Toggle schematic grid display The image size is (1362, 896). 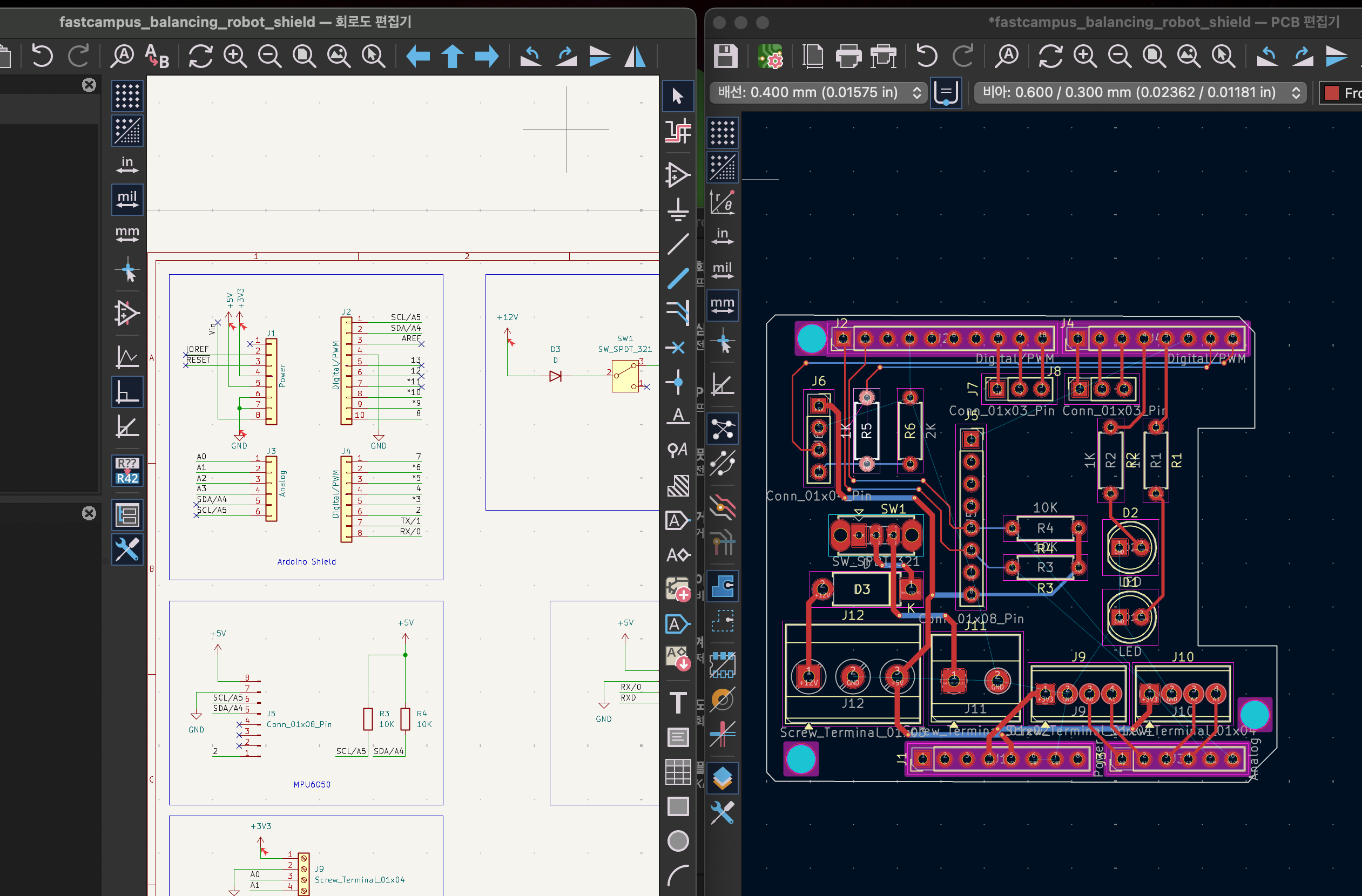[x=127, y=96]
